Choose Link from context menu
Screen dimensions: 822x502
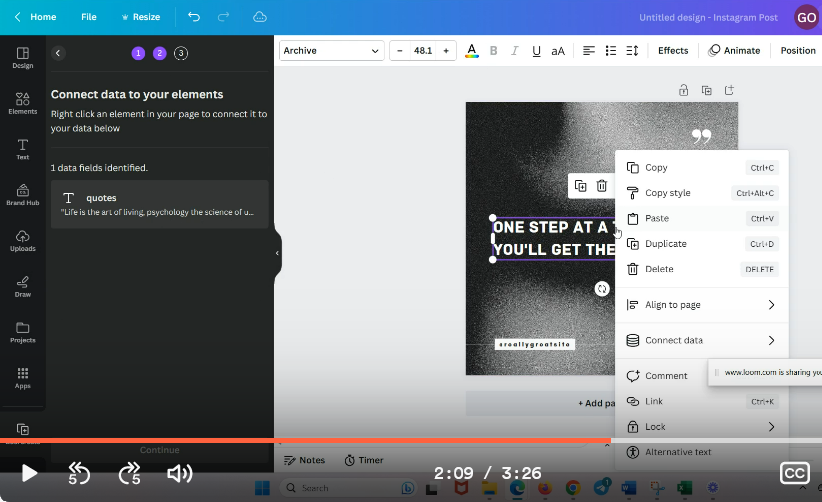(702, 401)
